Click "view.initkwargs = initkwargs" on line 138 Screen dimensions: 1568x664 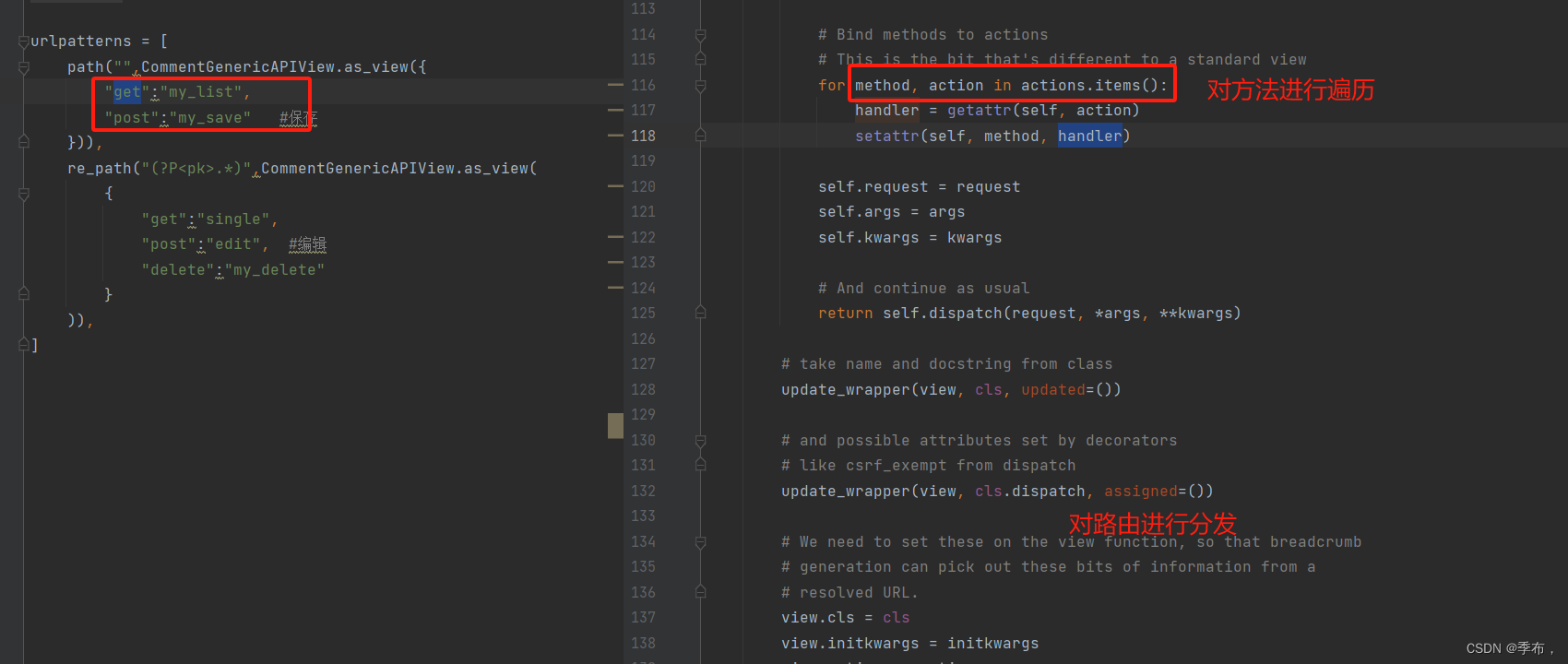coord(910,644)
